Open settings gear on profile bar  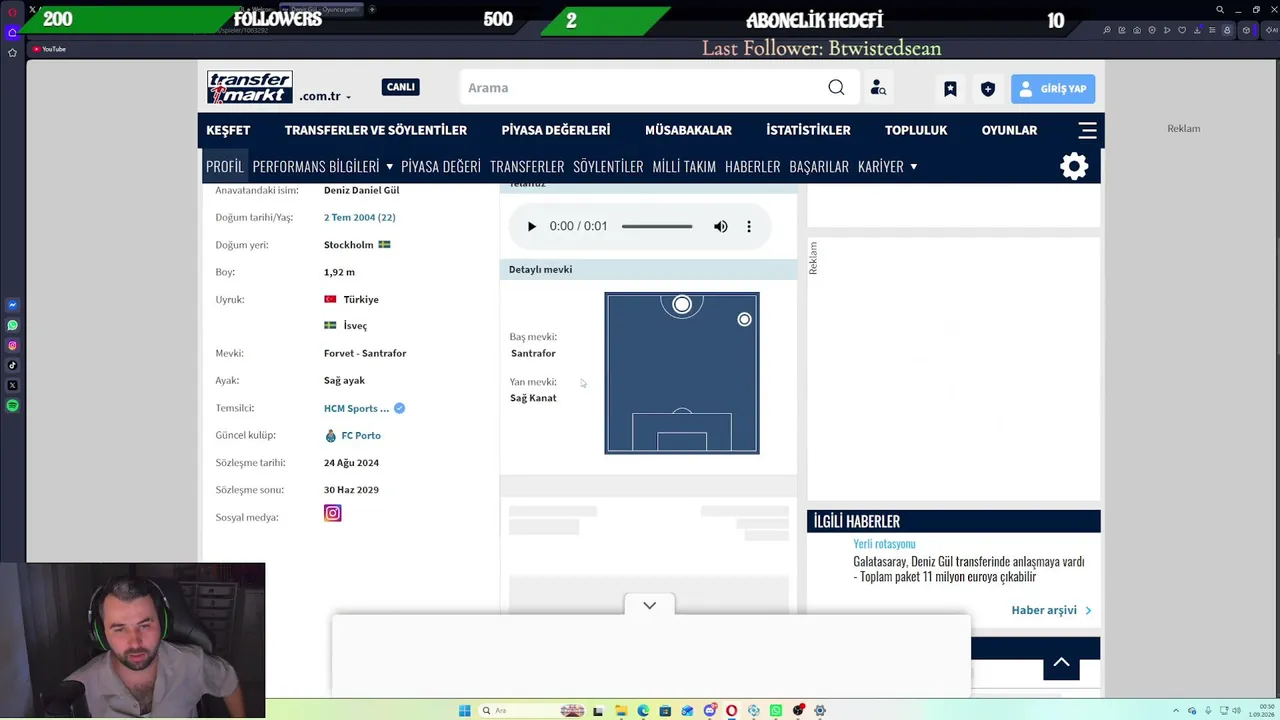pos(1074,166)
